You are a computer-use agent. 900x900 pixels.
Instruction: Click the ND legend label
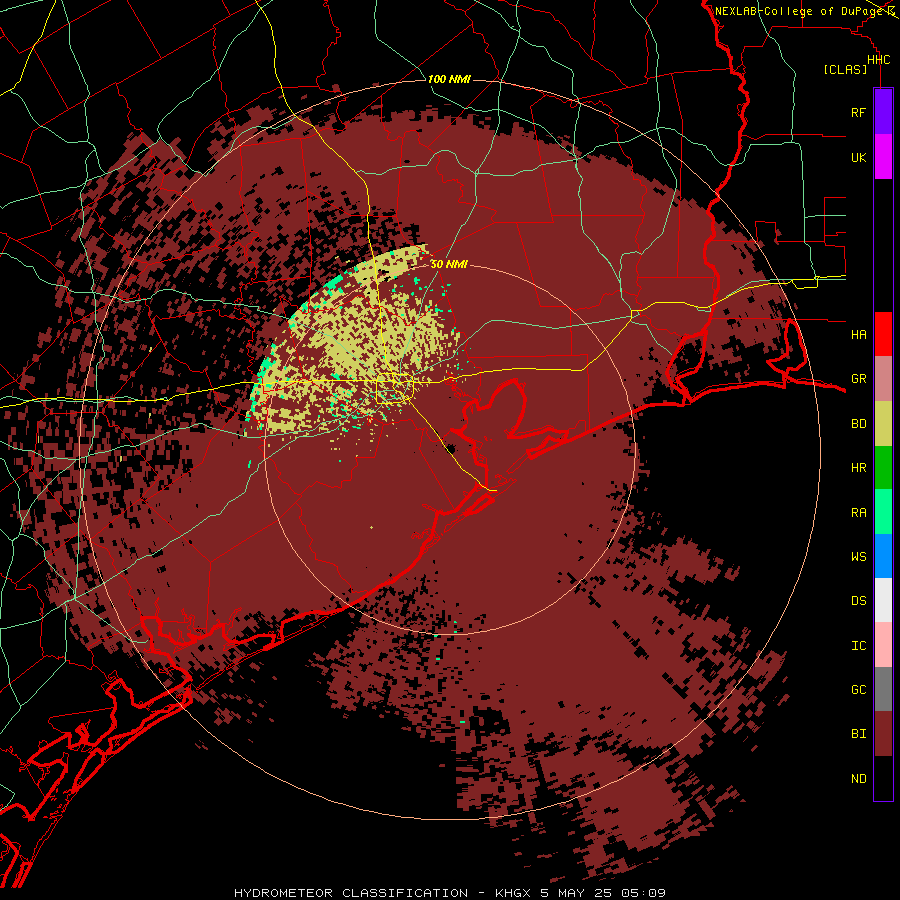(858, 778)
